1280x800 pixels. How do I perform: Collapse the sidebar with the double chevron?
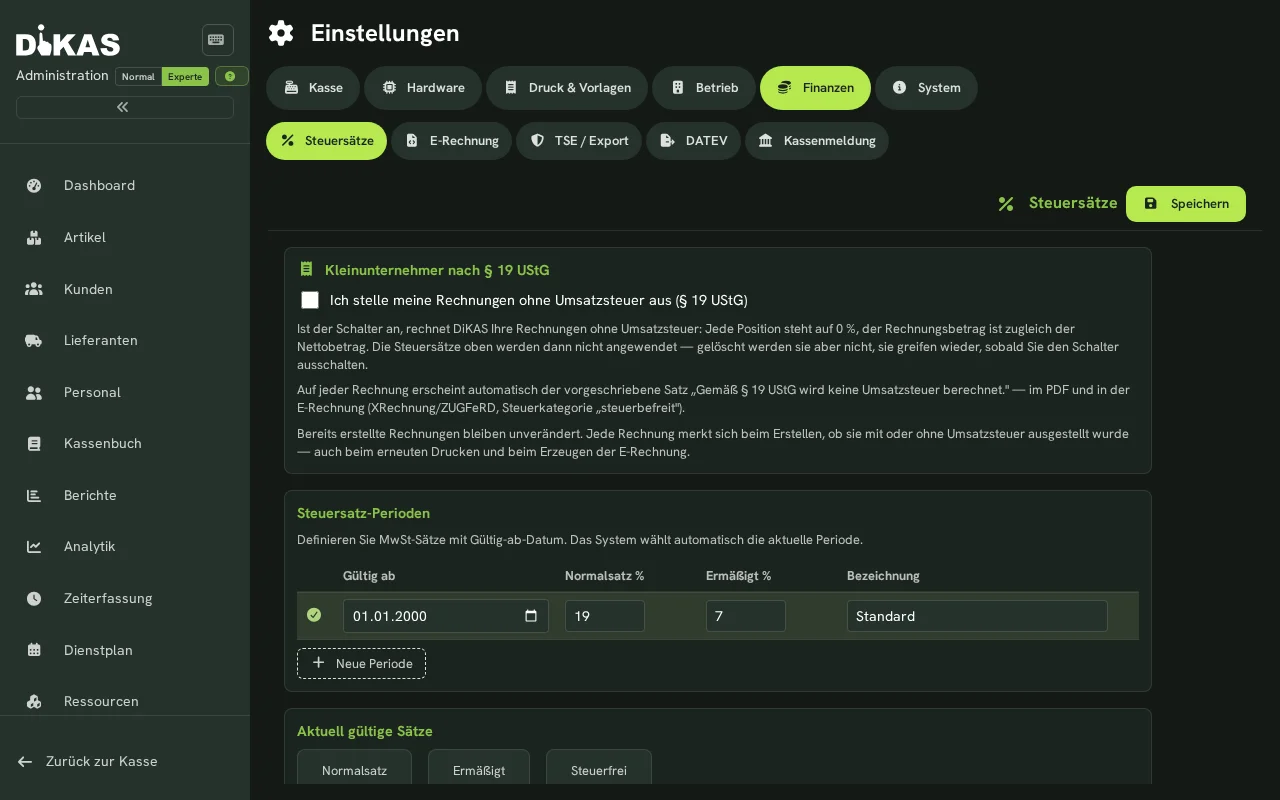[125, 107]
